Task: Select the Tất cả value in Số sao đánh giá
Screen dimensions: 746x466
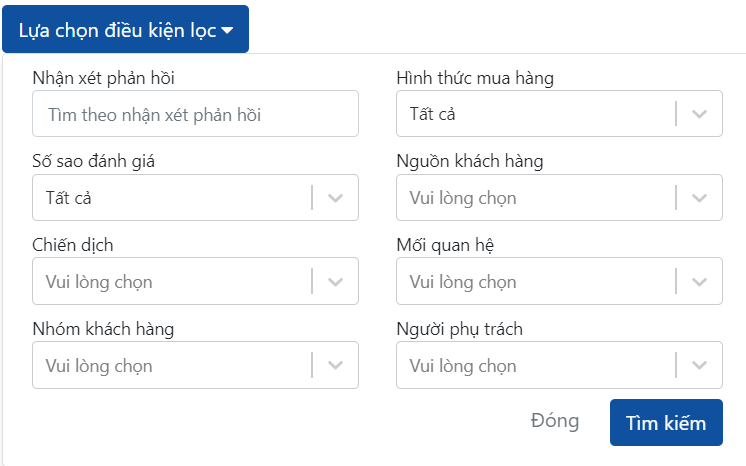Action: pyautogui.click(x=69, y=198)
